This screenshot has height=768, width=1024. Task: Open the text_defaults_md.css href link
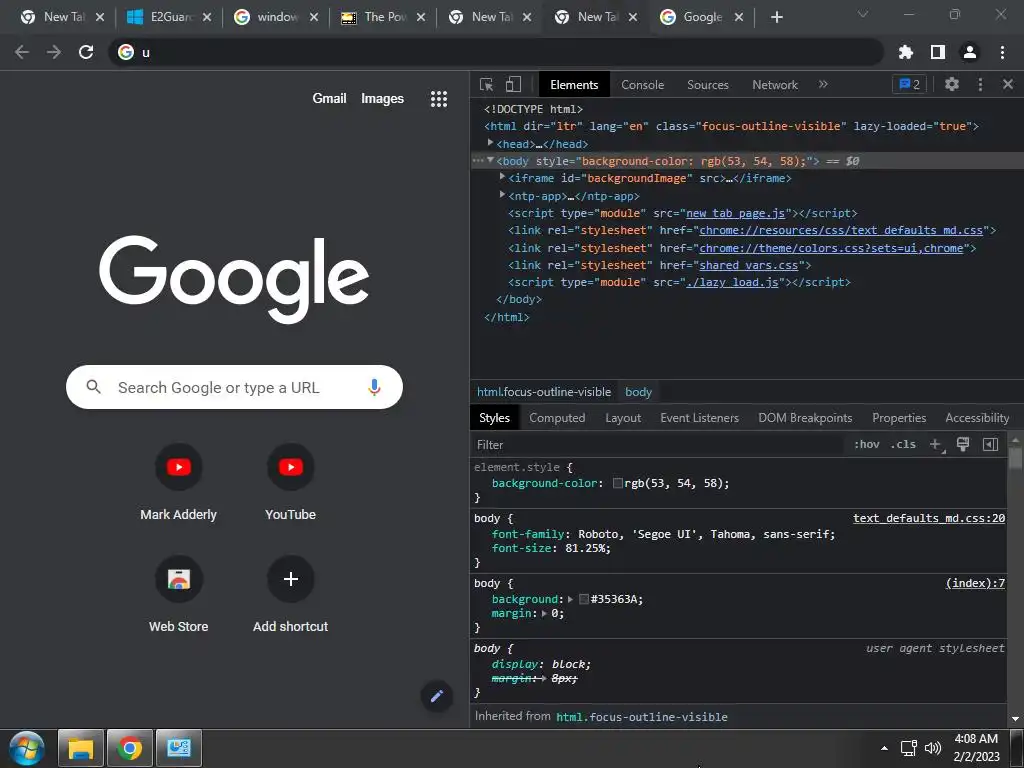841,231
